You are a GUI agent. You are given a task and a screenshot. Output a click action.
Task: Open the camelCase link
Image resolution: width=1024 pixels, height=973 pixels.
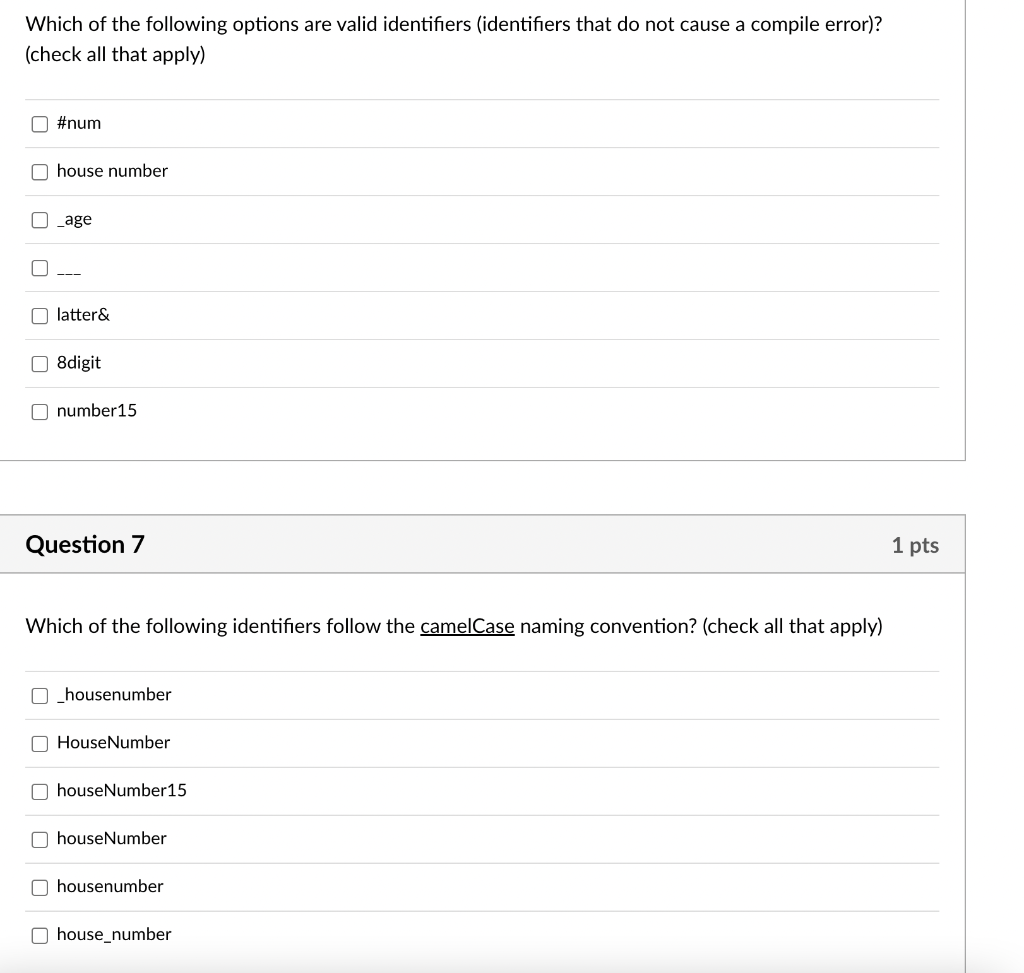[467, 626]
